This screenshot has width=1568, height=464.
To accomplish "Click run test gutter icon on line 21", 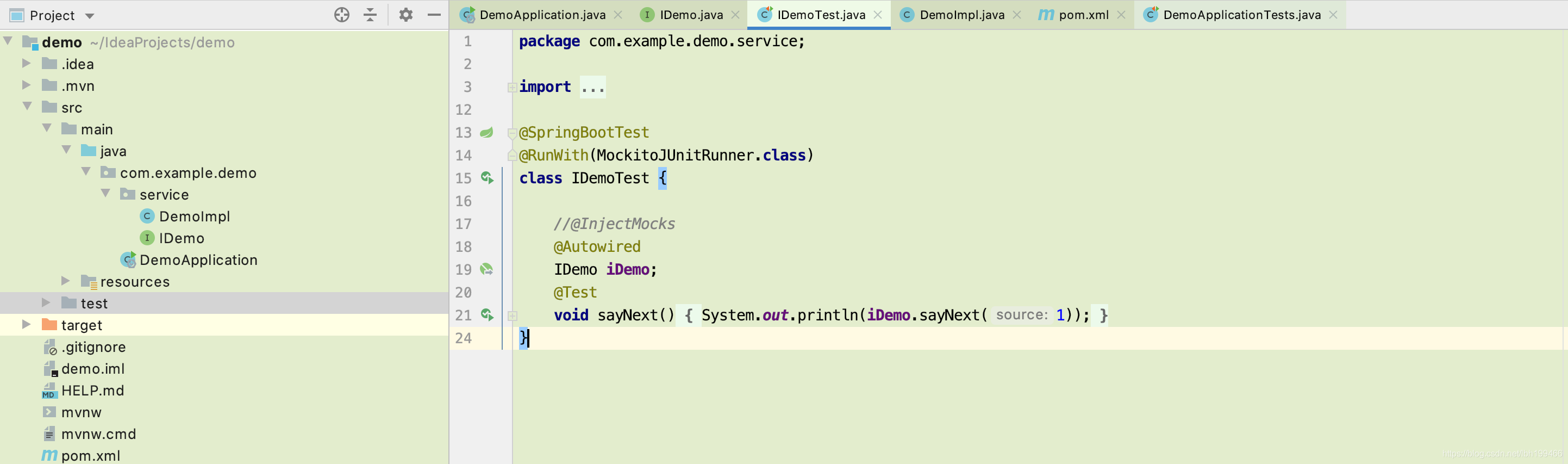I will coord(487,315).
